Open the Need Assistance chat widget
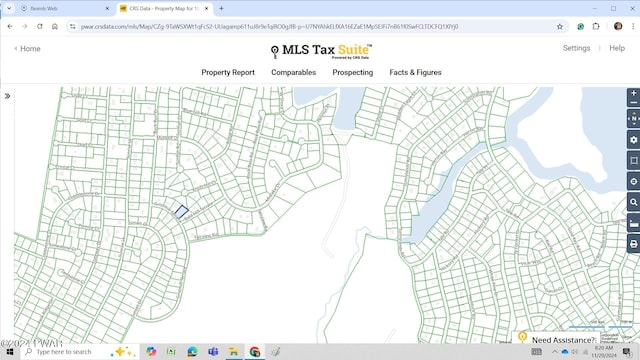Viewport: 640px width, 360px height. 557,339
